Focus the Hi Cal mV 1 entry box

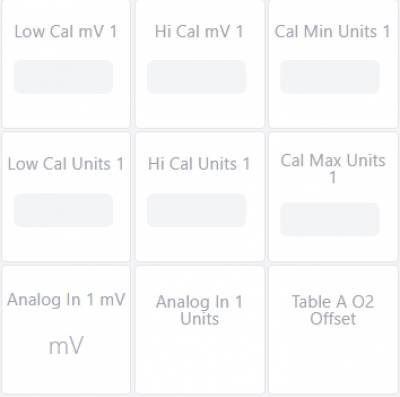point(197,77)
